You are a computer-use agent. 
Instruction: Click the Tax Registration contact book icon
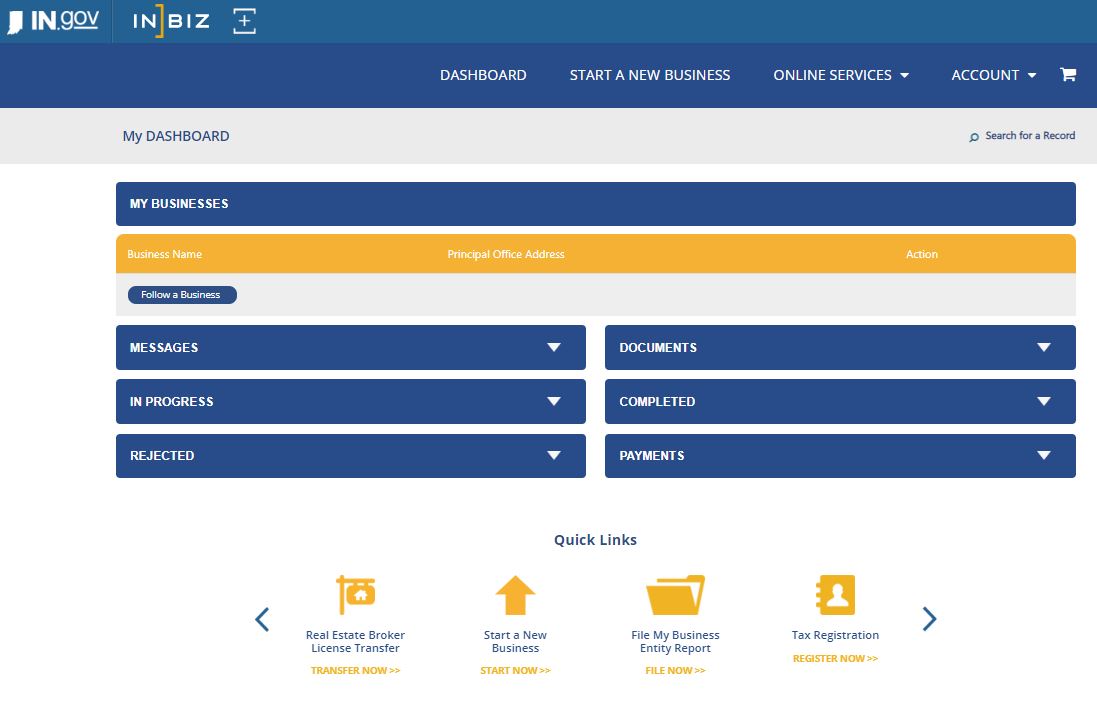(x=835, y=595)
